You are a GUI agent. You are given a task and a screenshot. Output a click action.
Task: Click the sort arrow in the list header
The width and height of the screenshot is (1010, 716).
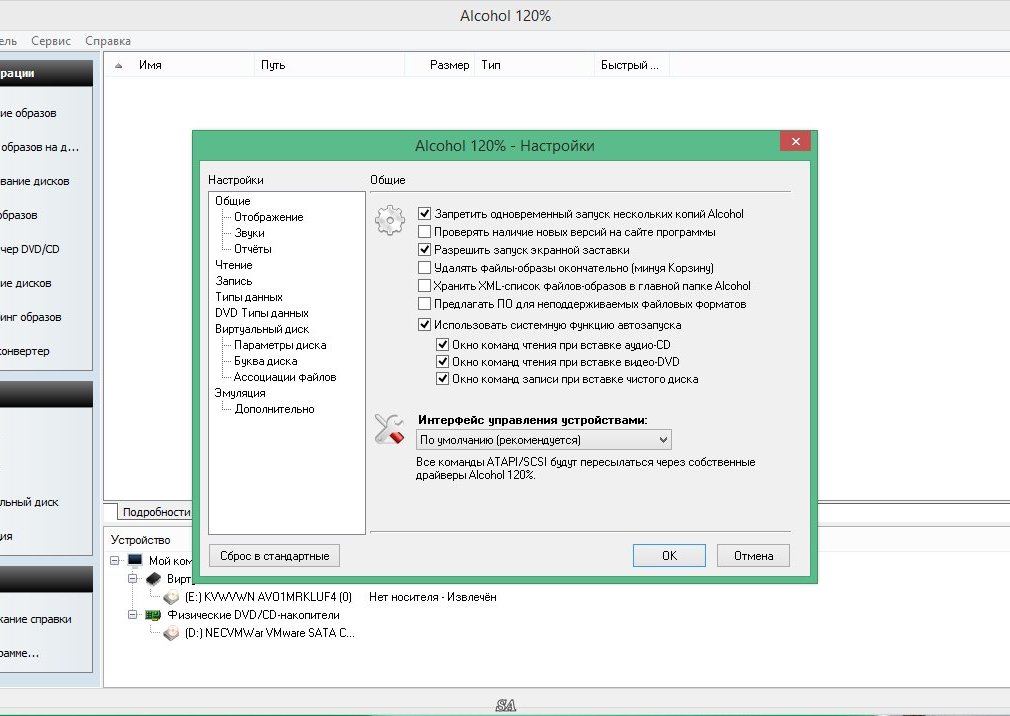[119, 65]
